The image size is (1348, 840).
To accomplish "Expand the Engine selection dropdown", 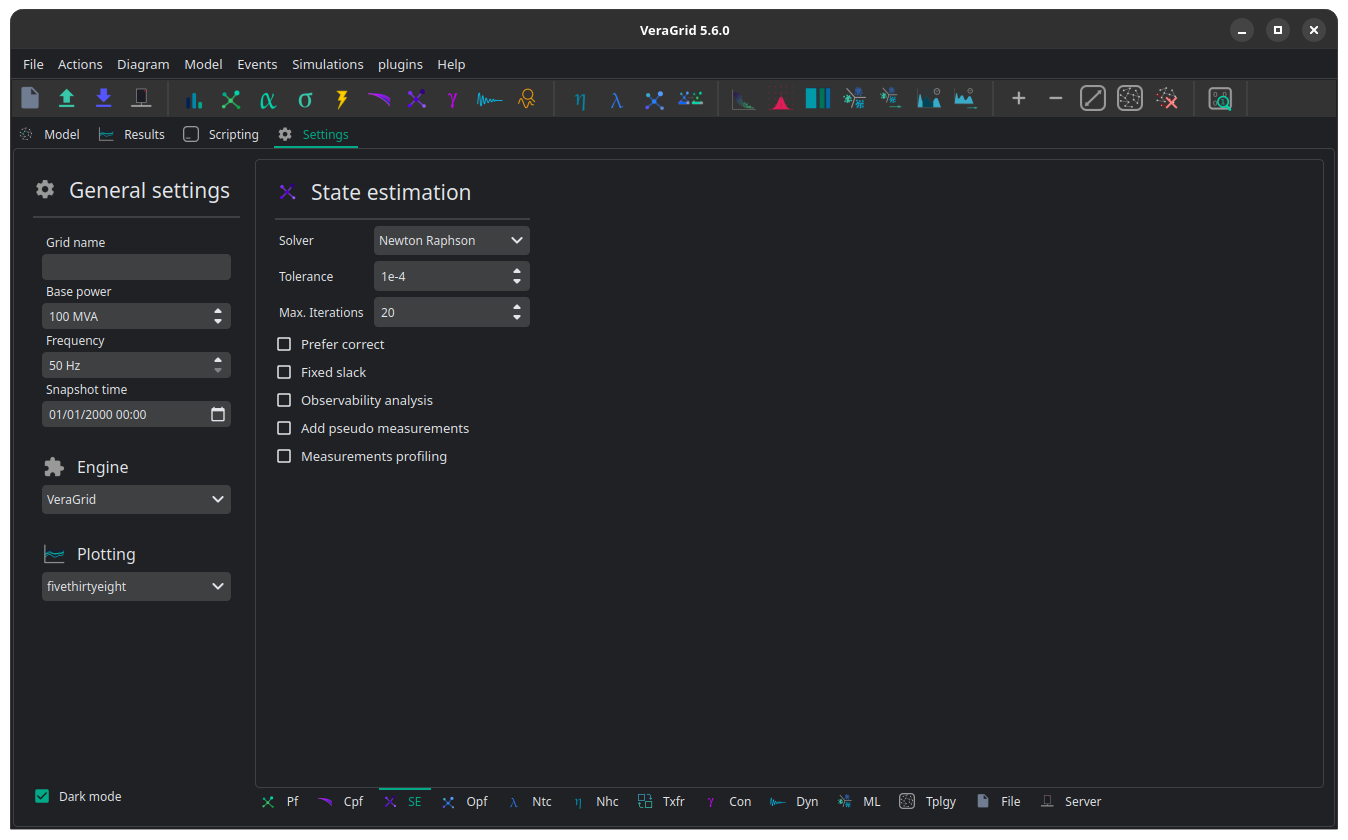I will pos(136,499).
